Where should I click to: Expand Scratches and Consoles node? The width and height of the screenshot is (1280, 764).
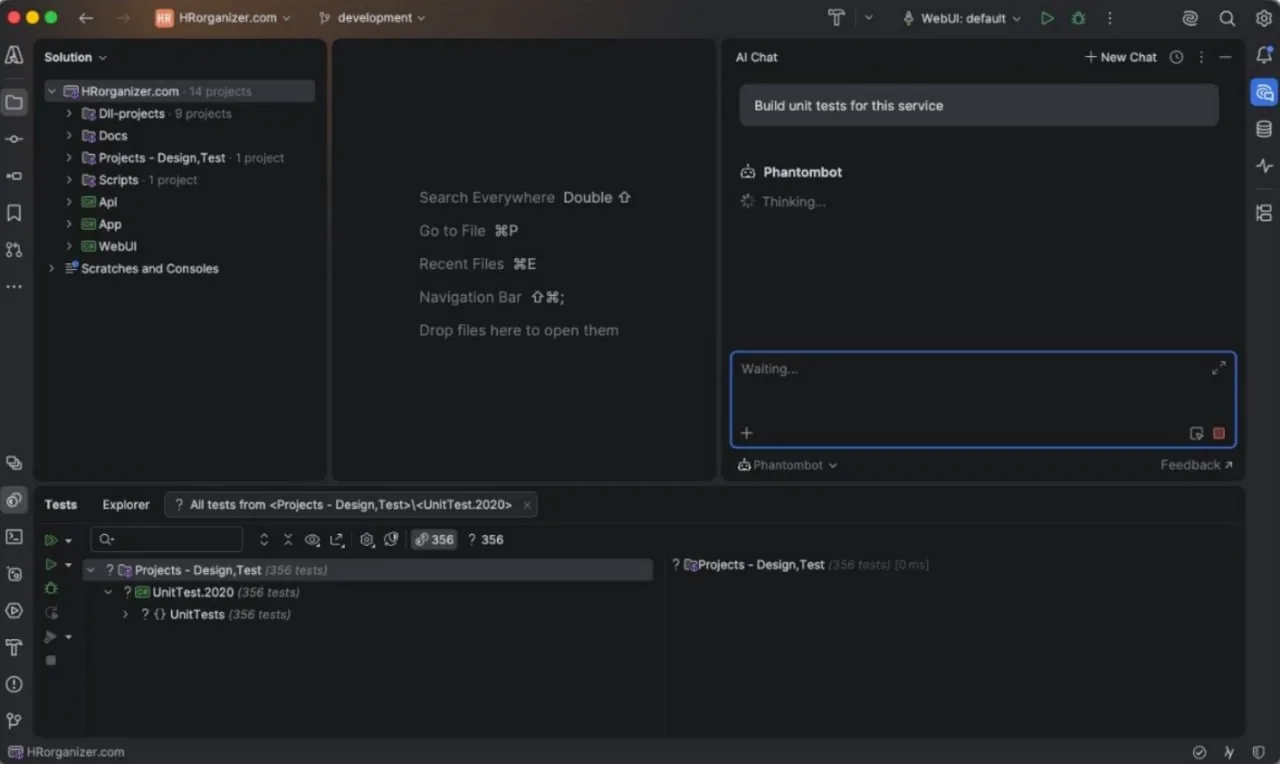[52, 269]
